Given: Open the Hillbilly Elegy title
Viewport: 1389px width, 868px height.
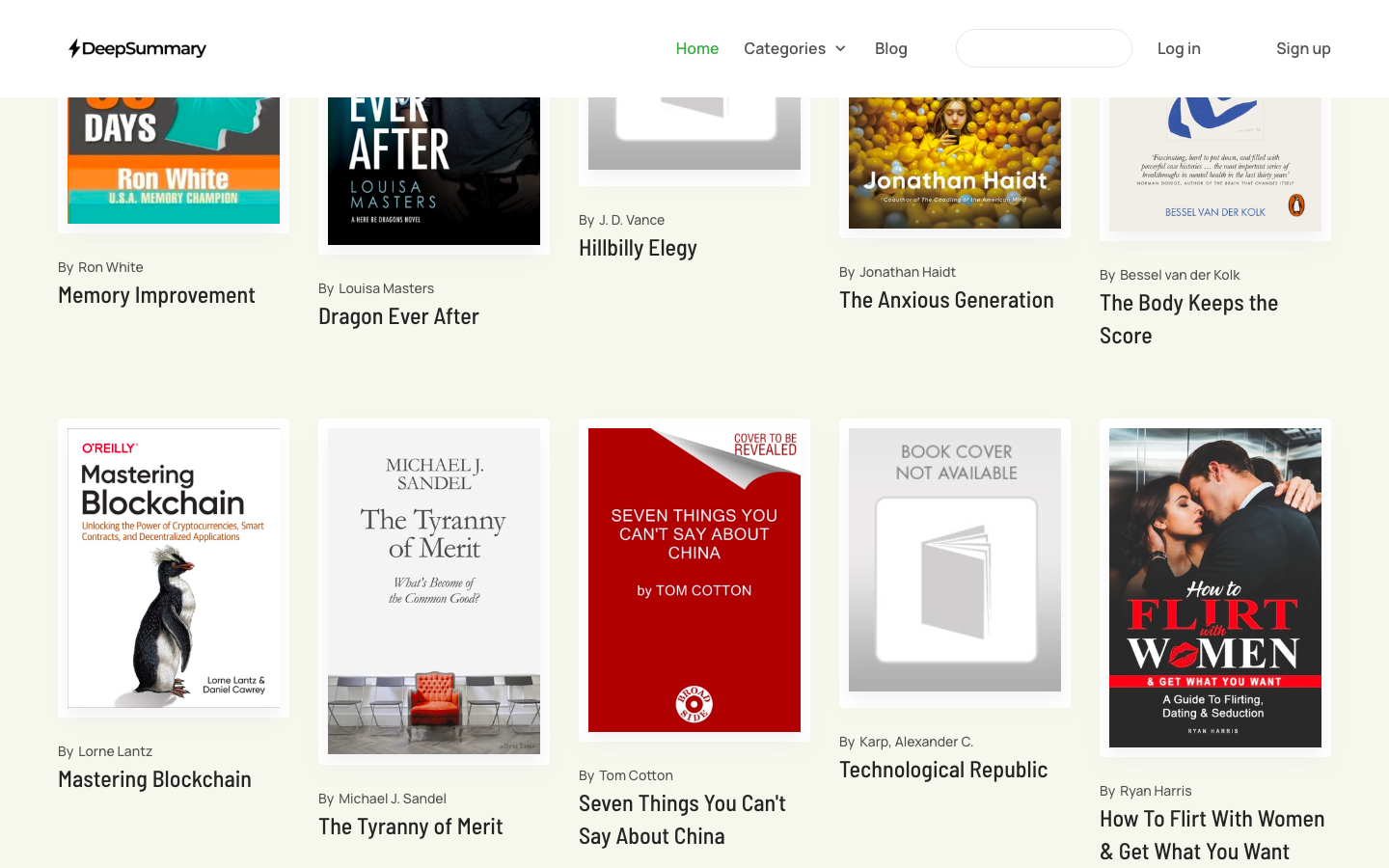Looking at the screenshot, I should [x=638, y=248].
